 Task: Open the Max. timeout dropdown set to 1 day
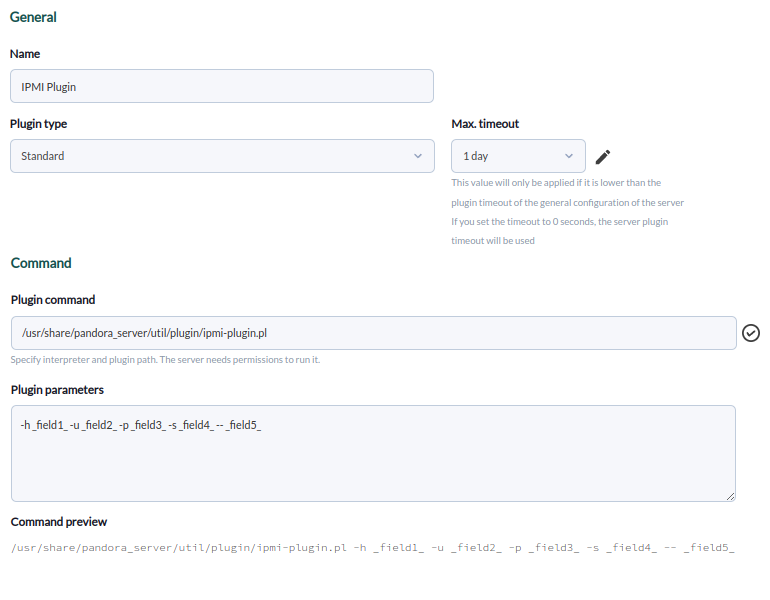518,156
